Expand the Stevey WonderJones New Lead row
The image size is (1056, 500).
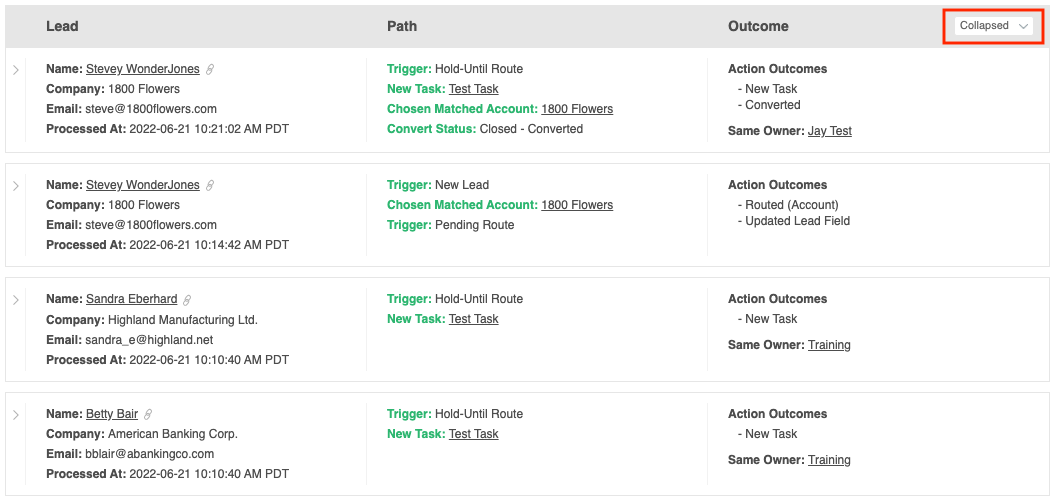pos(16,185)
